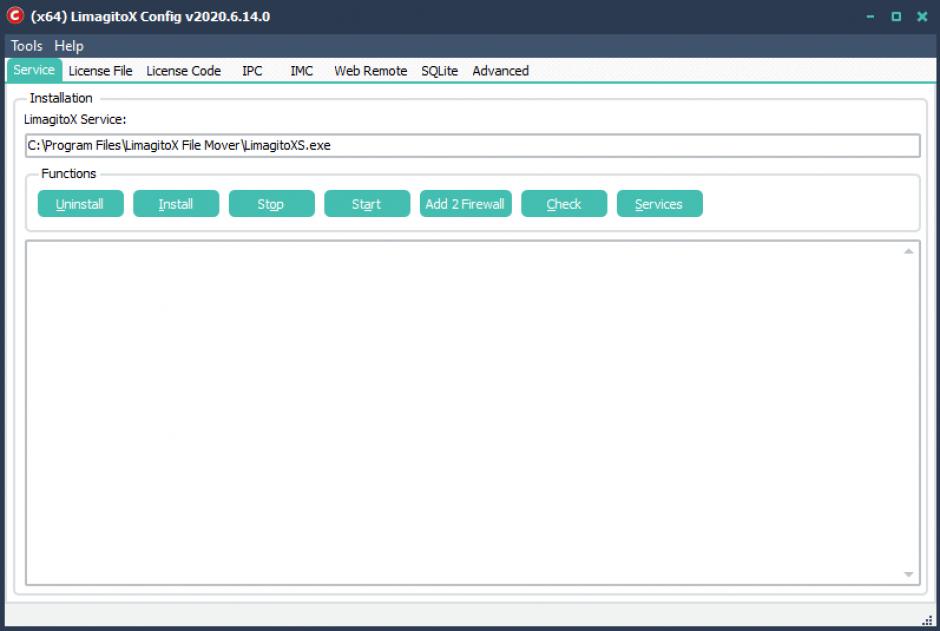Close the LimagitoX Config window
Screen dimensions: 940x631
click(x=922, y=16)
